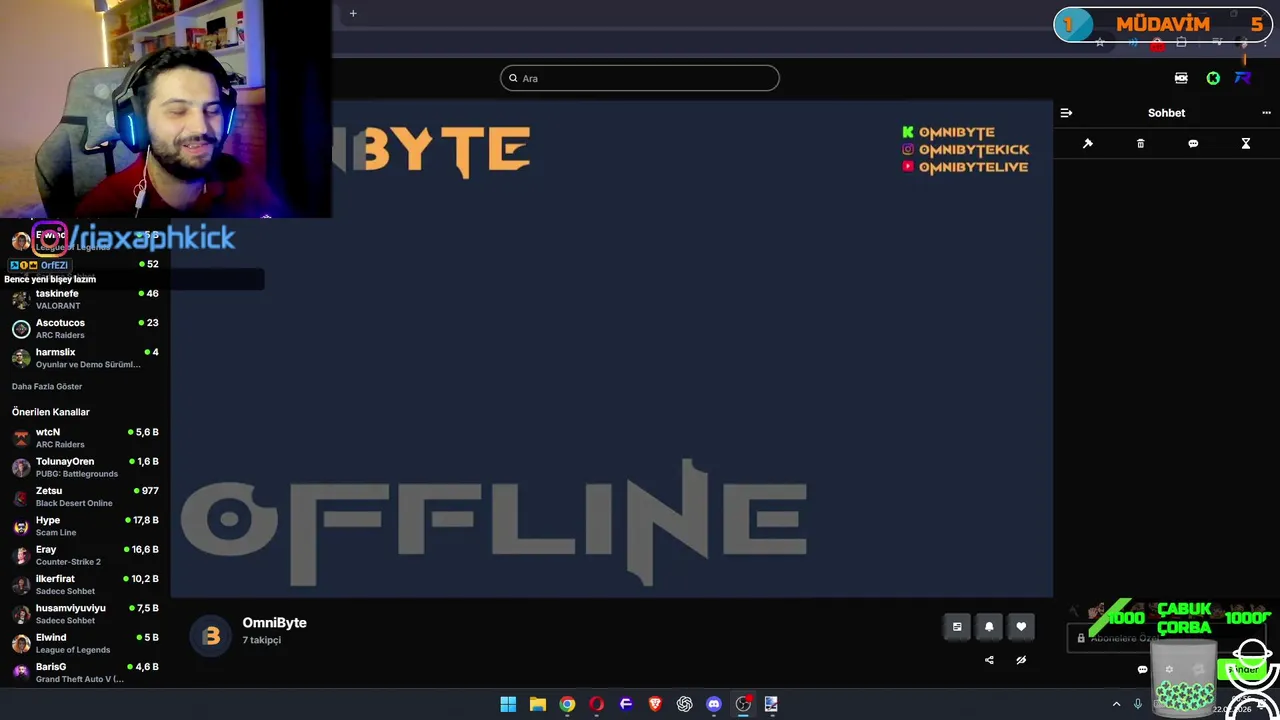Open the taskinefe channel in the sidebar
The width and height of the screenshot is (1280, 720).
tap(85, 299)
